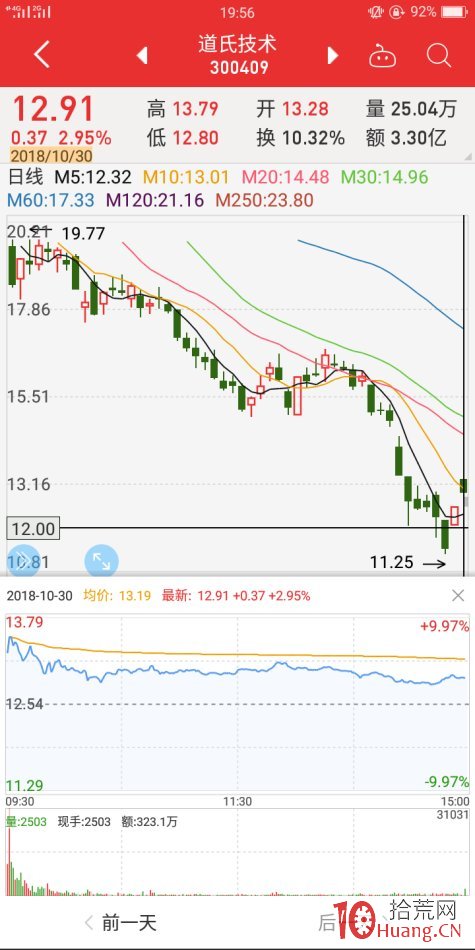Select the 日线 period label
This screenshot has height=950, width=475.
(25, 178)
